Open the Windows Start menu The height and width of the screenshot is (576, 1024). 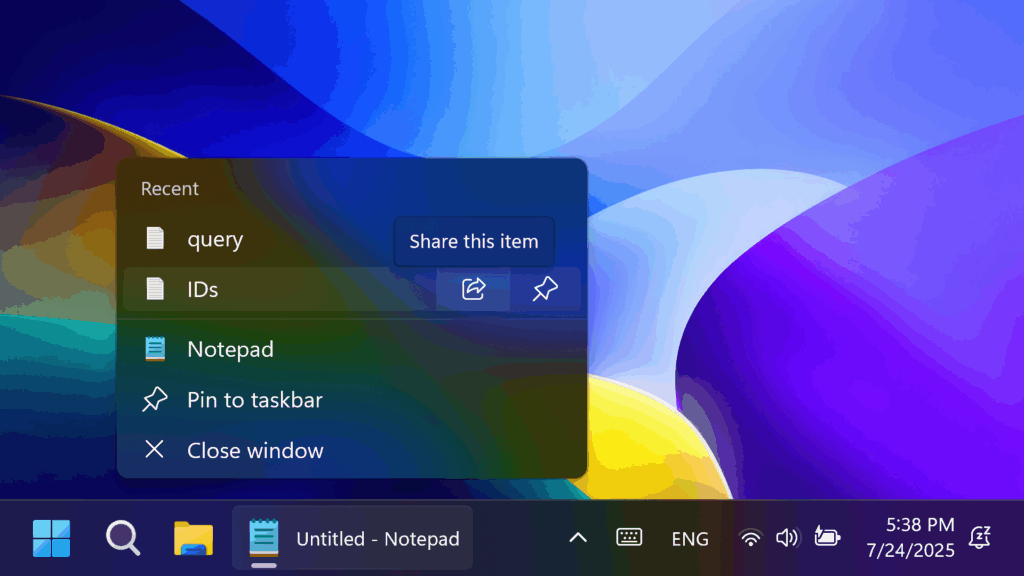click(x=51, y=538)
